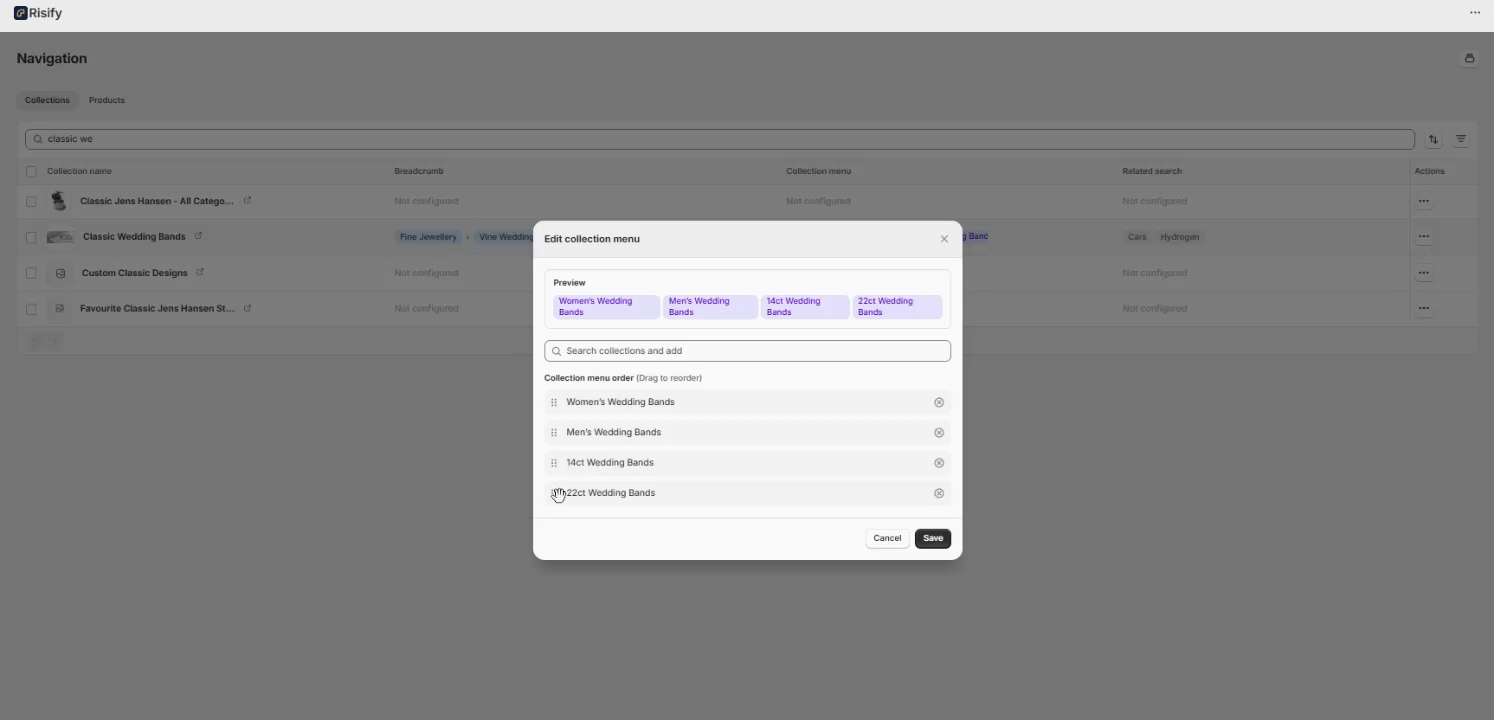
Task: Tick the Custom Classic Designs checkbox
Action: click(31, 273)
